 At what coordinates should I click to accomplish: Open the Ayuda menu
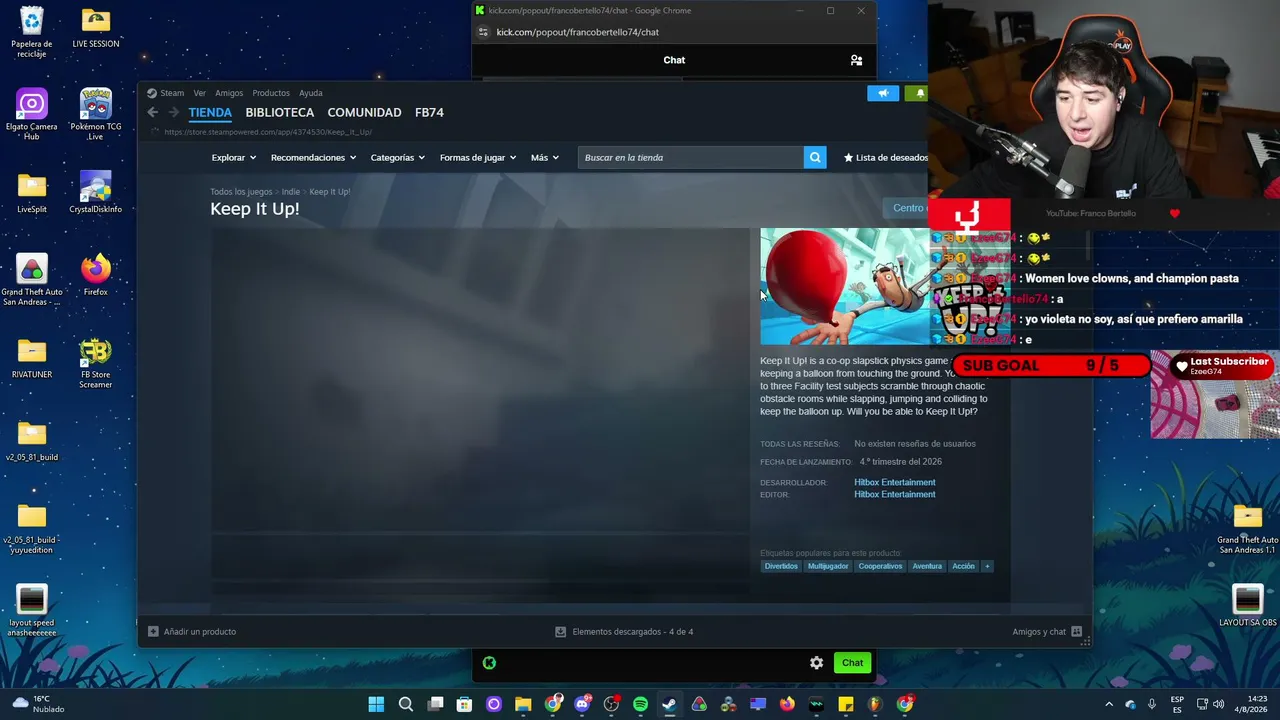[311, 93]
